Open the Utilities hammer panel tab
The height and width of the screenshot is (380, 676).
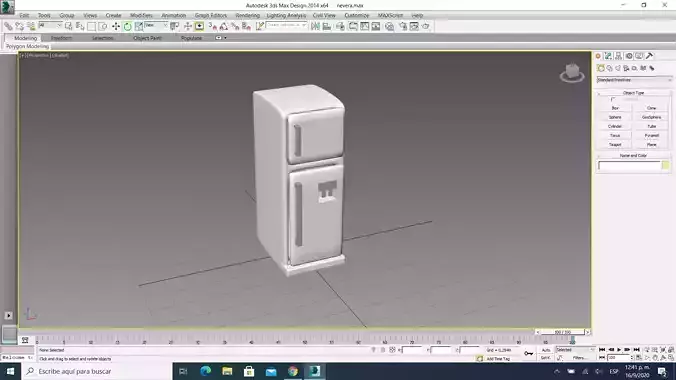coord(649,56)
